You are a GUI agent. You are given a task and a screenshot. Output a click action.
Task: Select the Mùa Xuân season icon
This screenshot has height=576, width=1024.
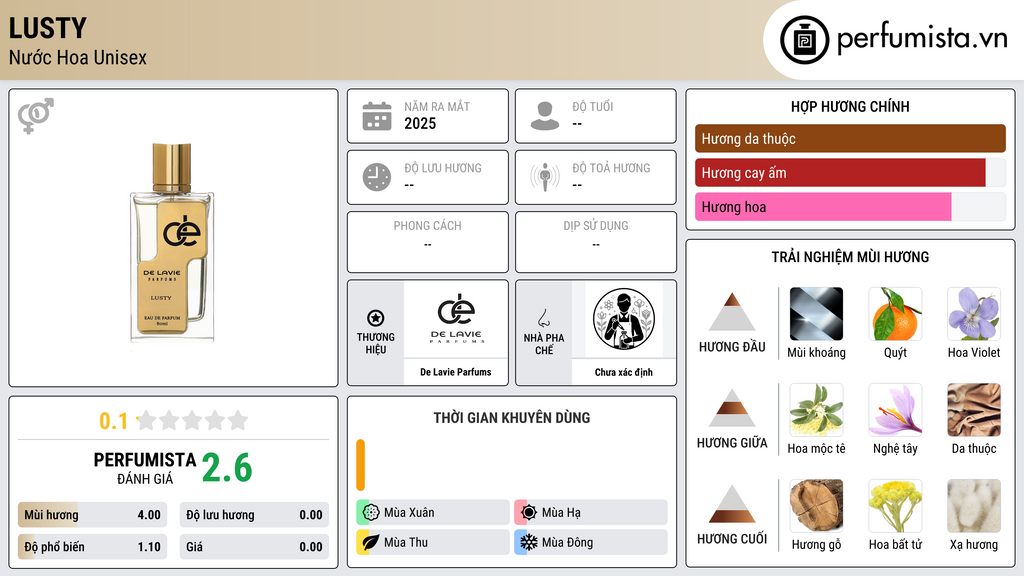coord(371,513)
